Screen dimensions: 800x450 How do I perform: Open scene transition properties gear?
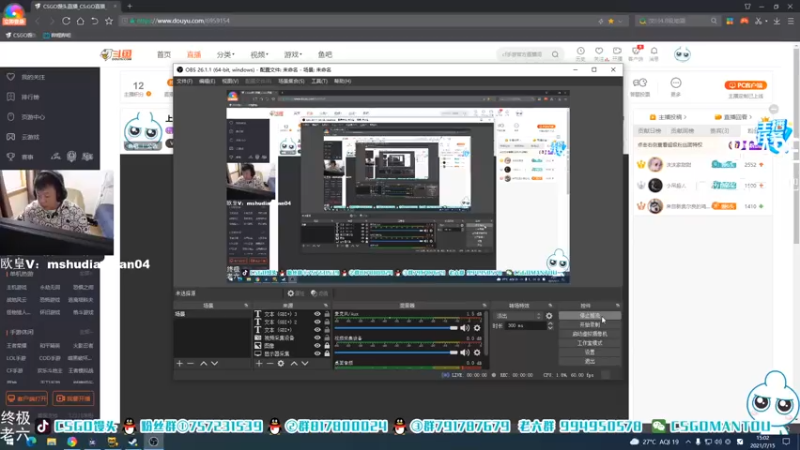(549, 316)
